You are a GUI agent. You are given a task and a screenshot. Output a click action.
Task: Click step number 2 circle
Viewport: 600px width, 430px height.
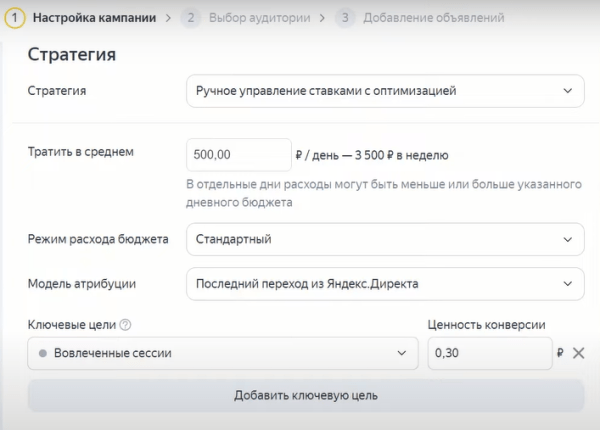tap(191, 18)
